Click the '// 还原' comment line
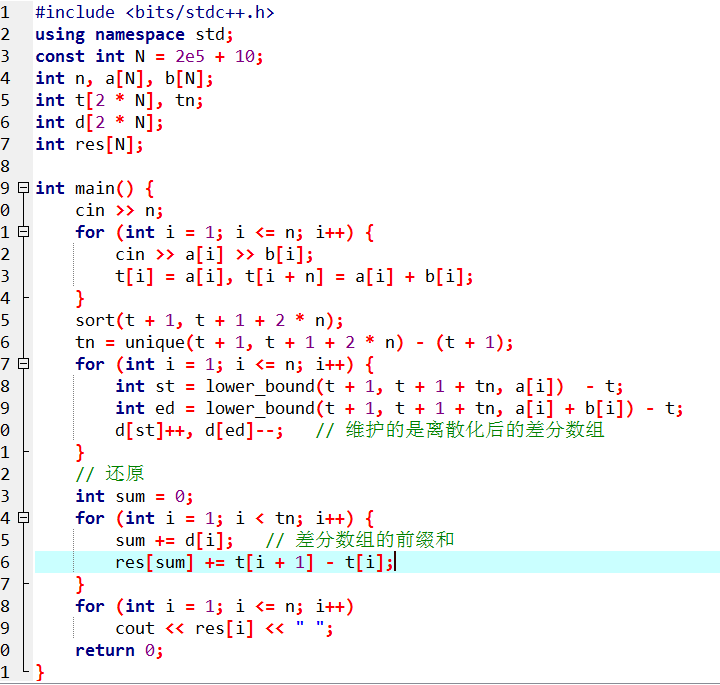Image resolution: width=720 pixels, height=685 pixels. click(110, 474)
